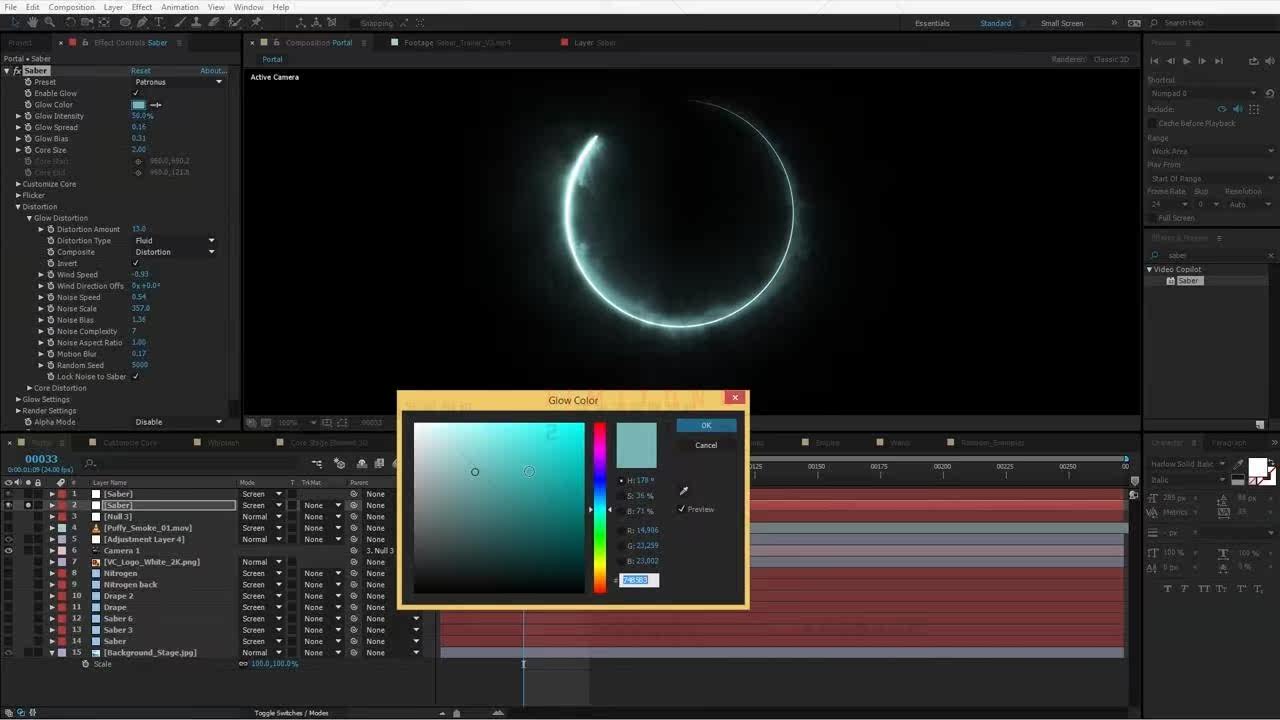Open the Composite dropdown set to Distortion

[175, 252]
